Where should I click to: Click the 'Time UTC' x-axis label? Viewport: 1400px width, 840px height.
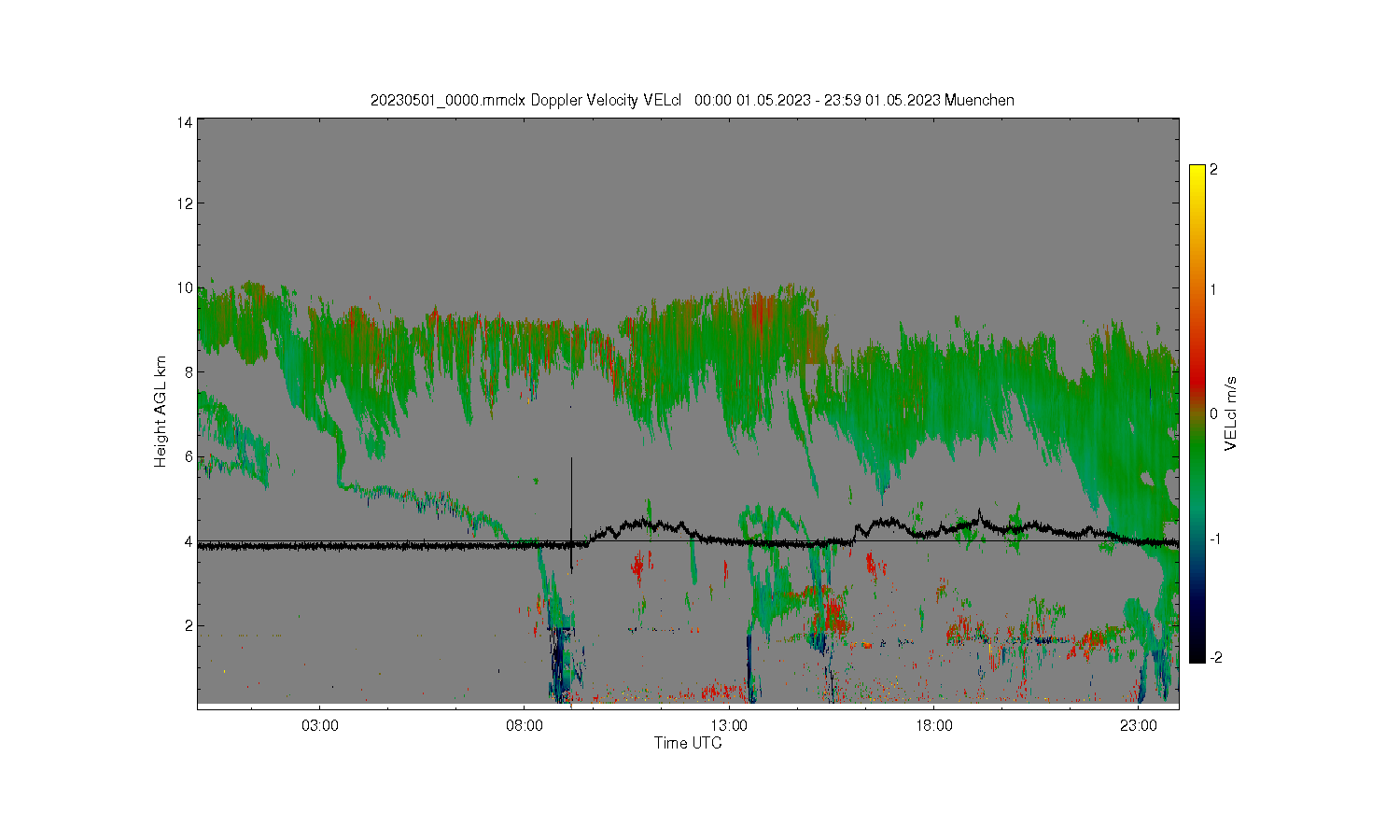point(688,743)
